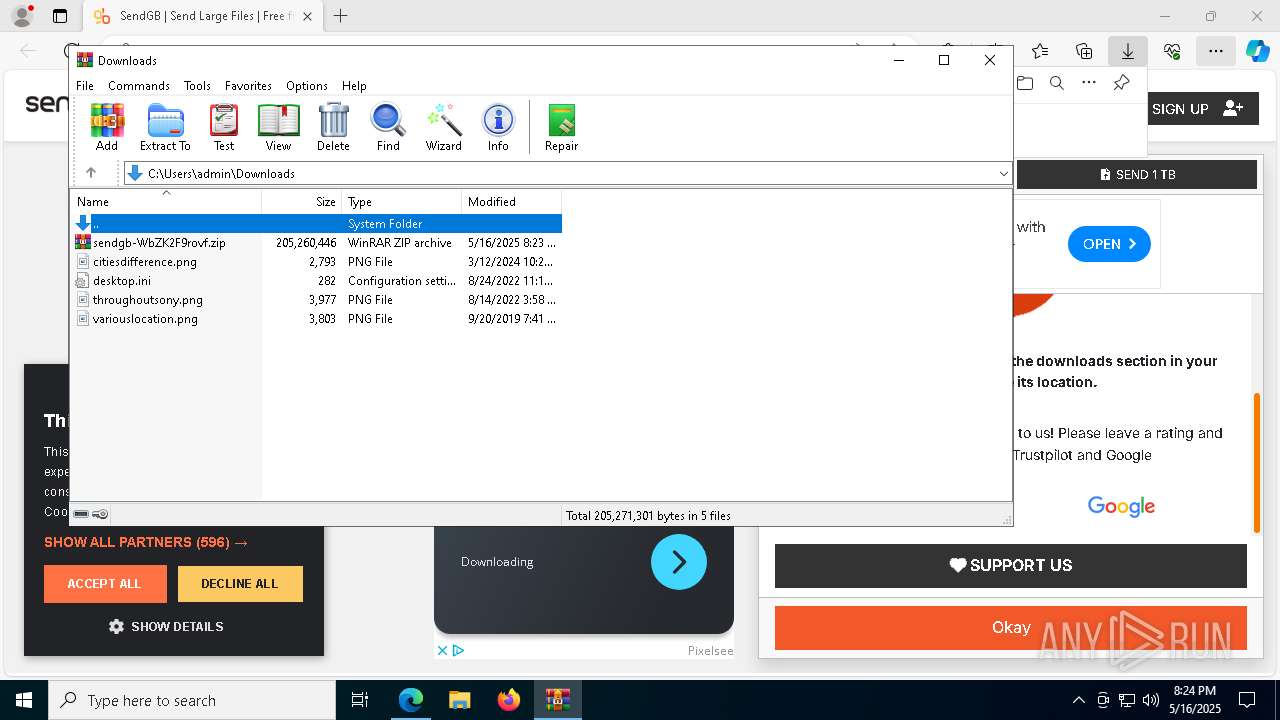Open the tab actions icon in Edge

pyautogui.click(x=60, y=16)
